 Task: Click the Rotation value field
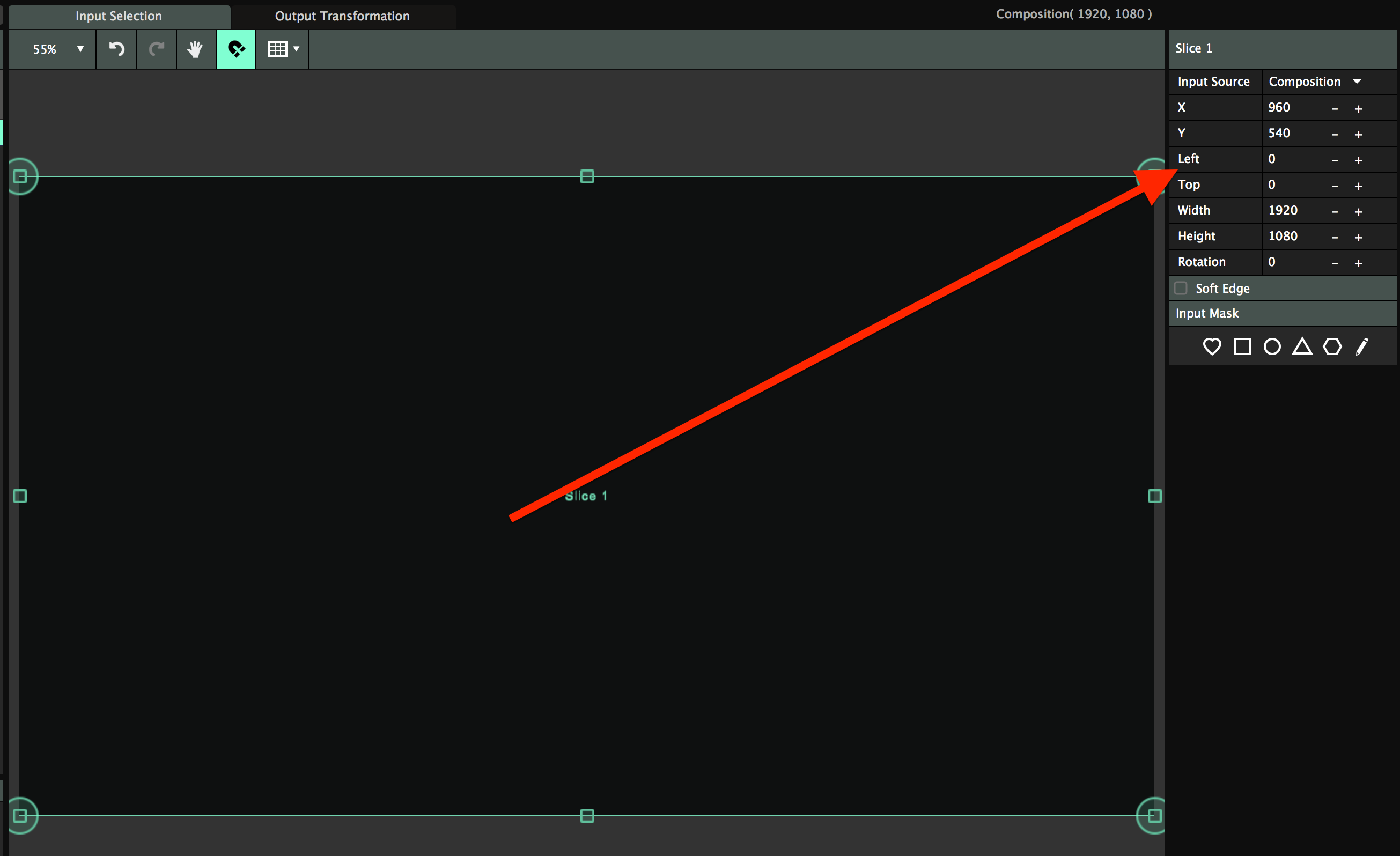(x=1290, y=262)
